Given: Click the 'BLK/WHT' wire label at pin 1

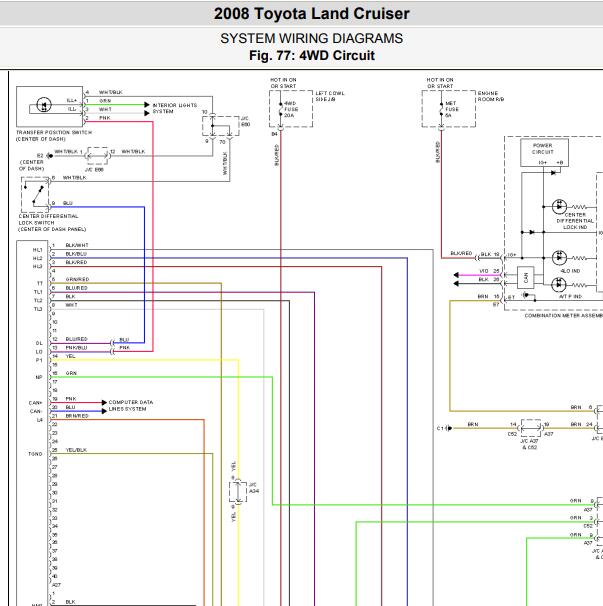Looking at the screenshot, I should 77,245.
